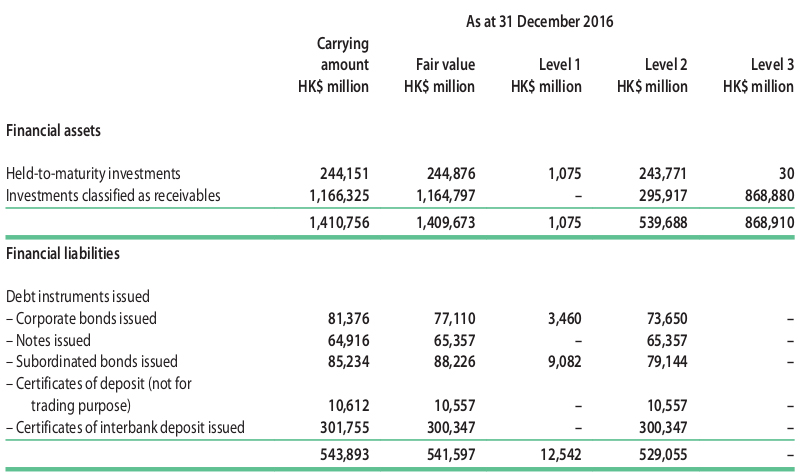
Task: Select 'Certificates of deposit (not for' label
Action: 99,384
